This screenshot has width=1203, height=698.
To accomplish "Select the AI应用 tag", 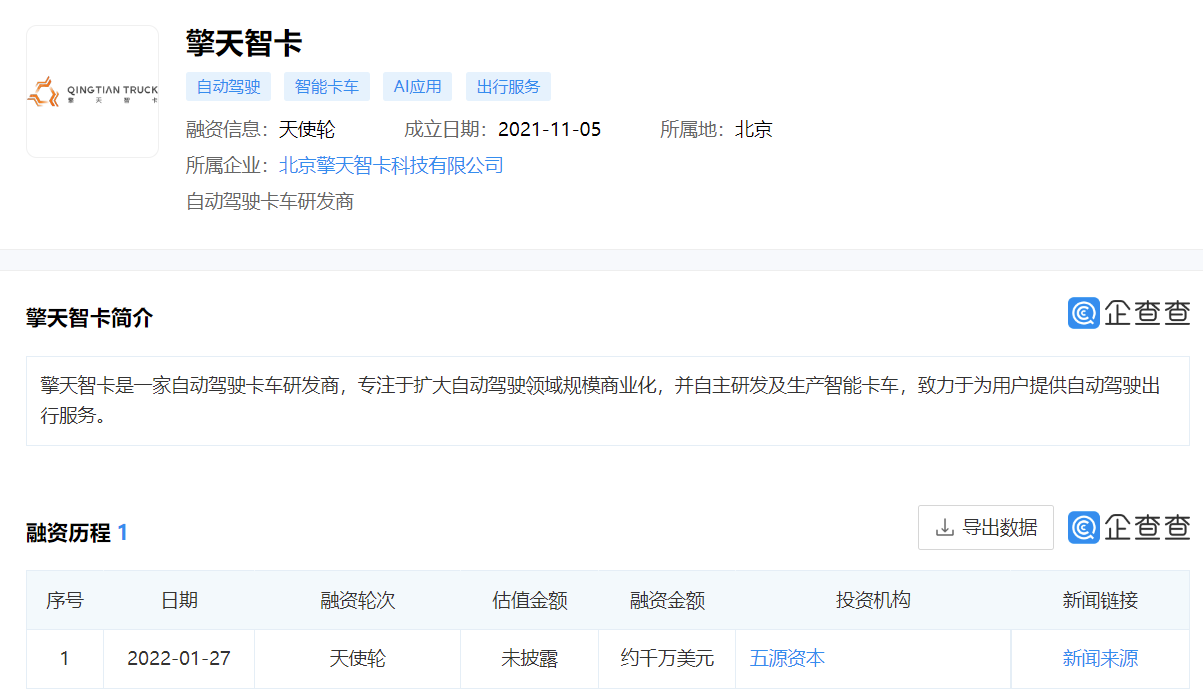I will coord(418,86).
